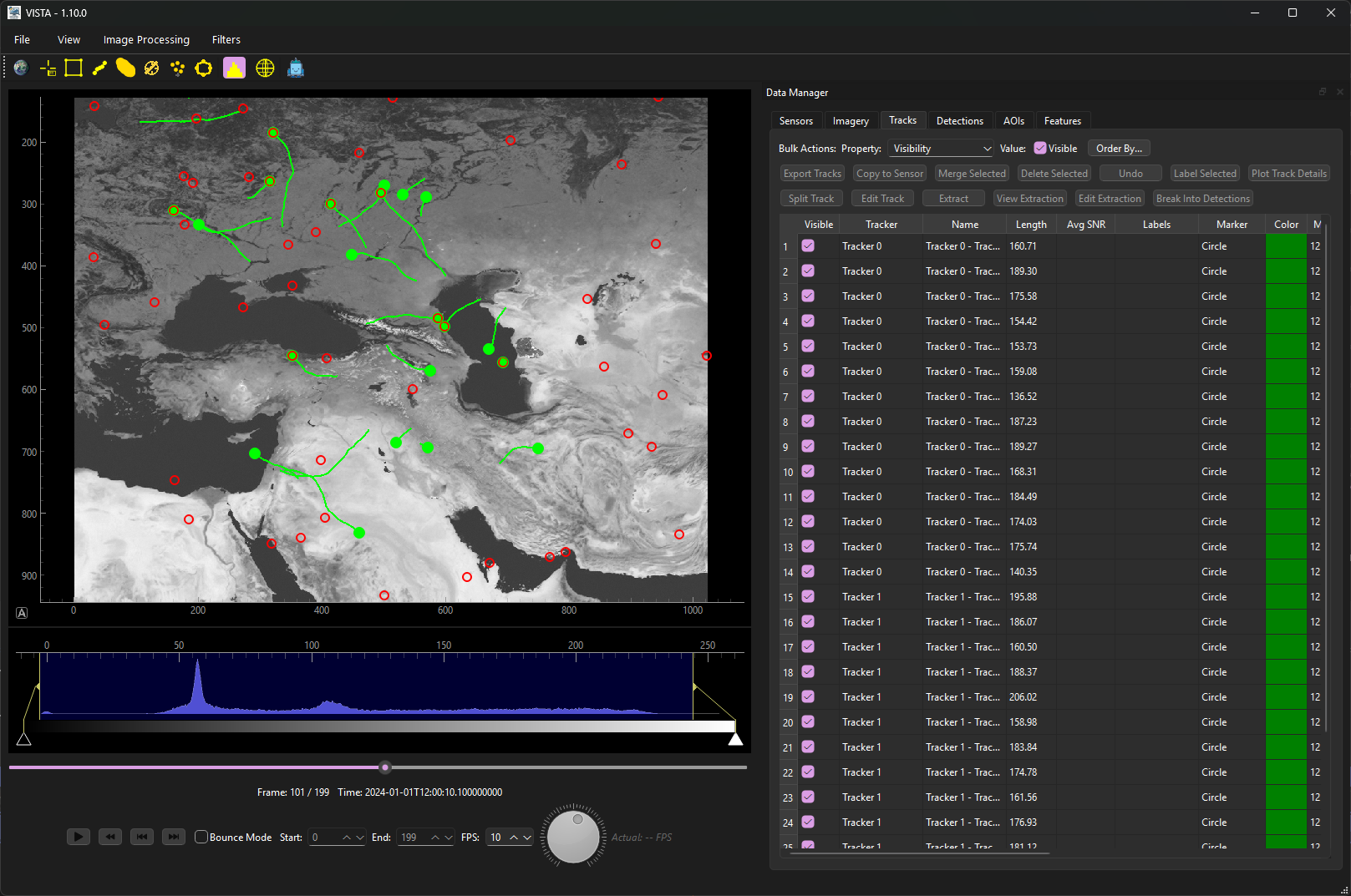Uncheck visibility for track row 1
The image size is (1351, 896).
pyautogui.click(x=808, y=246)
